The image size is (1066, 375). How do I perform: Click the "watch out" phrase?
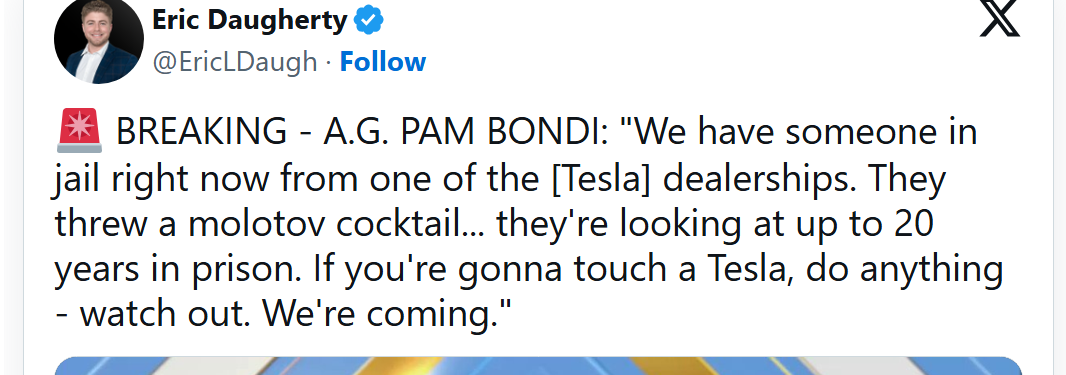[x=167, y=316]
